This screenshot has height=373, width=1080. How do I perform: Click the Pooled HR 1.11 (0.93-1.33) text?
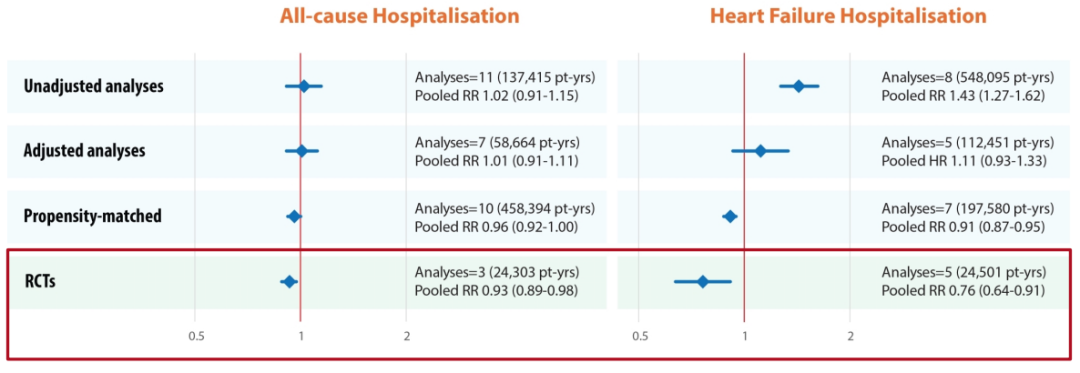[964, 160]
